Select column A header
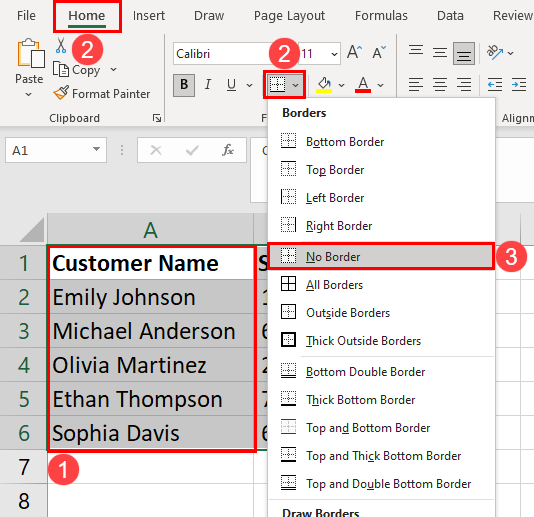 pyautogui.click(x=150, y=230)
